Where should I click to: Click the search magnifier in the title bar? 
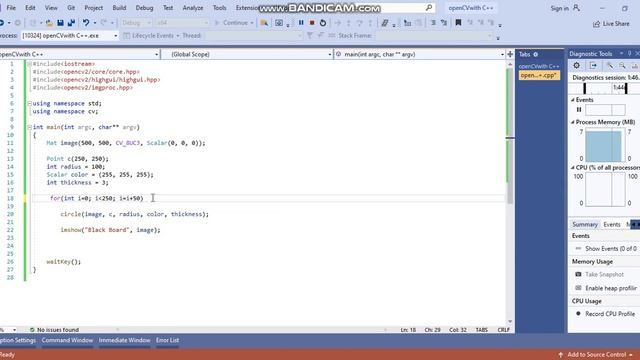pos(429,8)
